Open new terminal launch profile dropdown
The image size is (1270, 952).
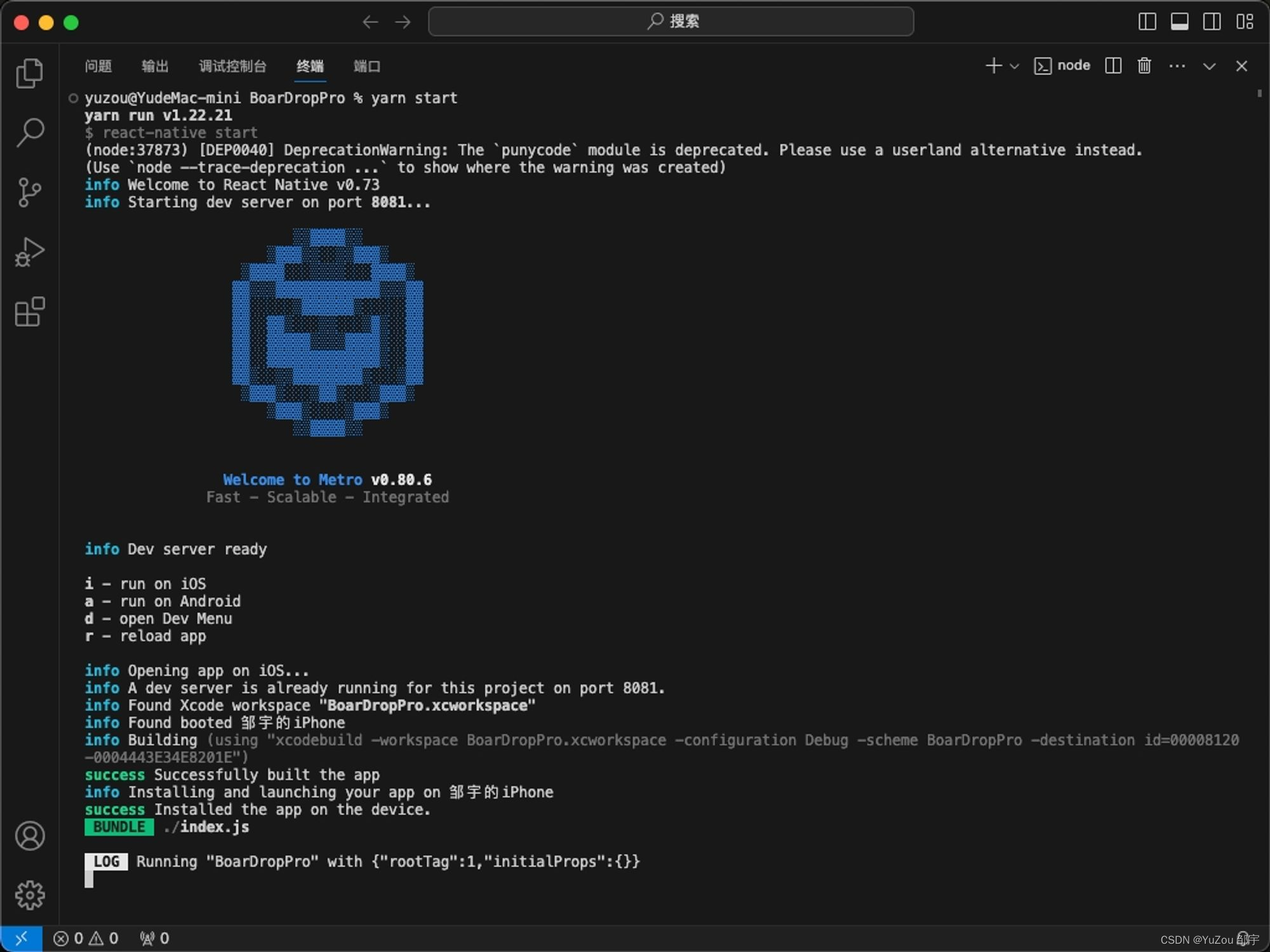point(1015,66)
